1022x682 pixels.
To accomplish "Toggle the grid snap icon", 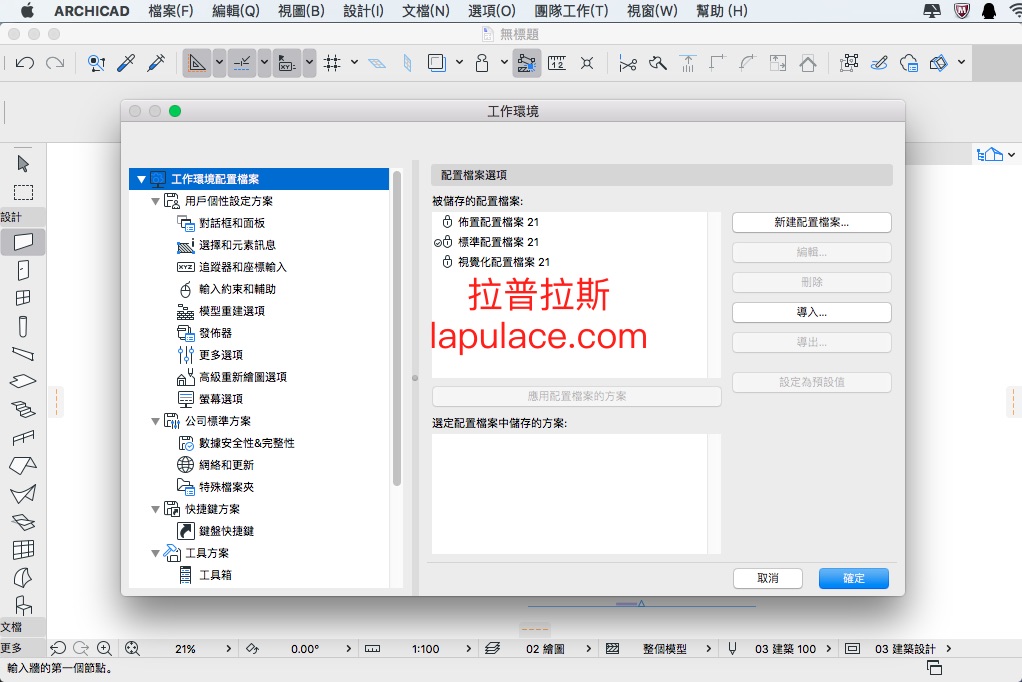I will (x=332, y=63).
